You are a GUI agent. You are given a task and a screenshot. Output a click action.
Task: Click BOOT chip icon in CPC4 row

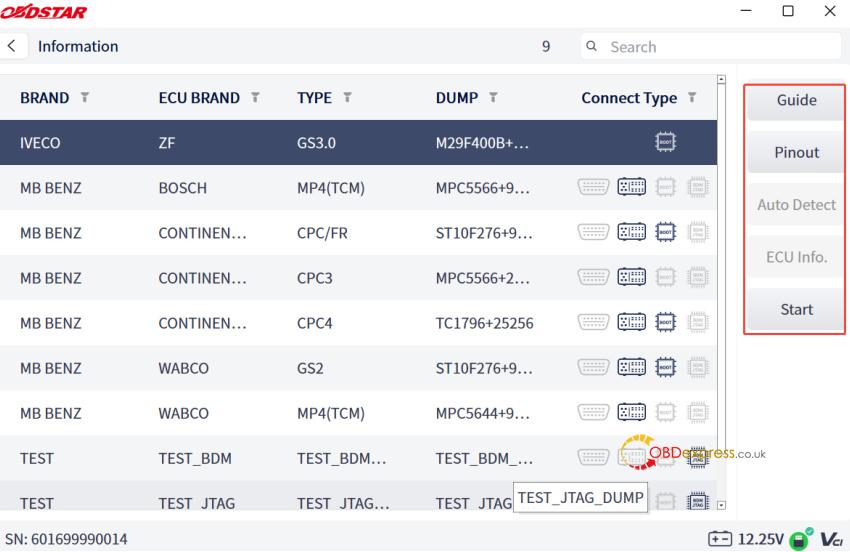pyautogui.click(x=665, y=322)
